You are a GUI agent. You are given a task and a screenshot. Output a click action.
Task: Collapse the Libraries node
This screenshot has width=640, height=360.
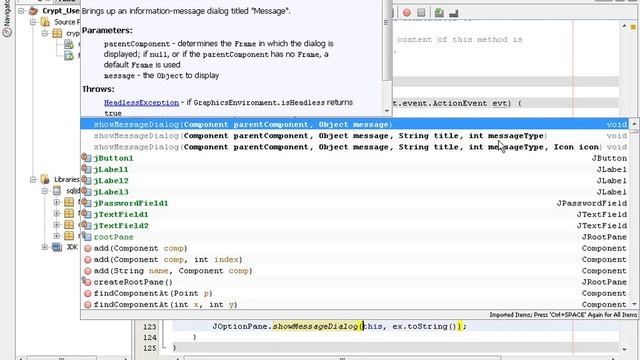coord(33,180)
